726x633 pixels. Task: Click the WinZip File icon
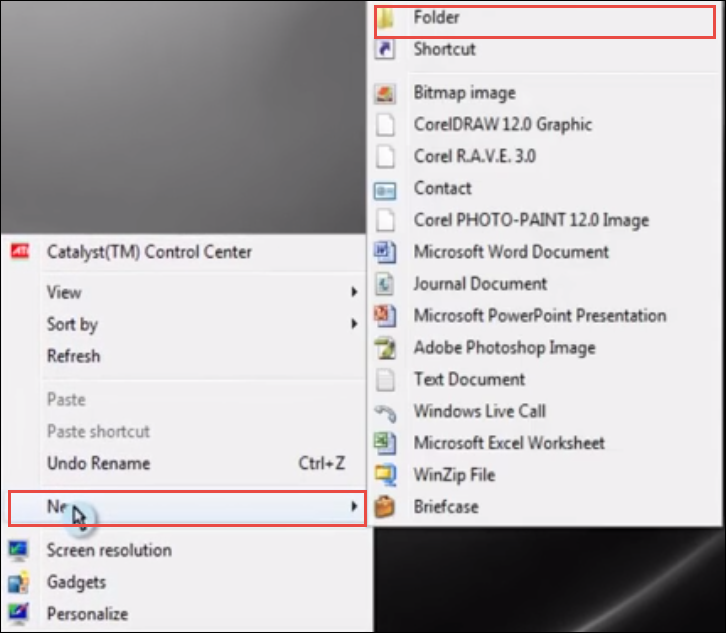385,475
